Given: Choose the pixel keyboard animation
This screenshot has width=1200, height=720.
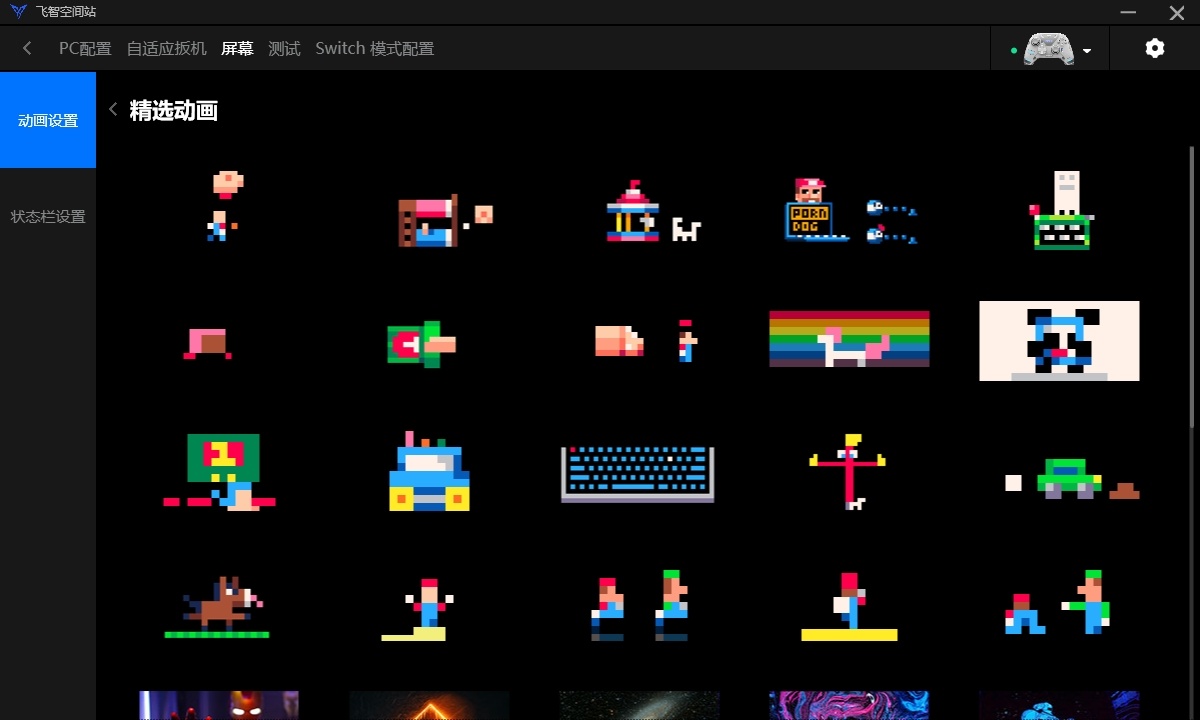Looking at the screenshot, I should pyautogui.click(x=639, y=473).
